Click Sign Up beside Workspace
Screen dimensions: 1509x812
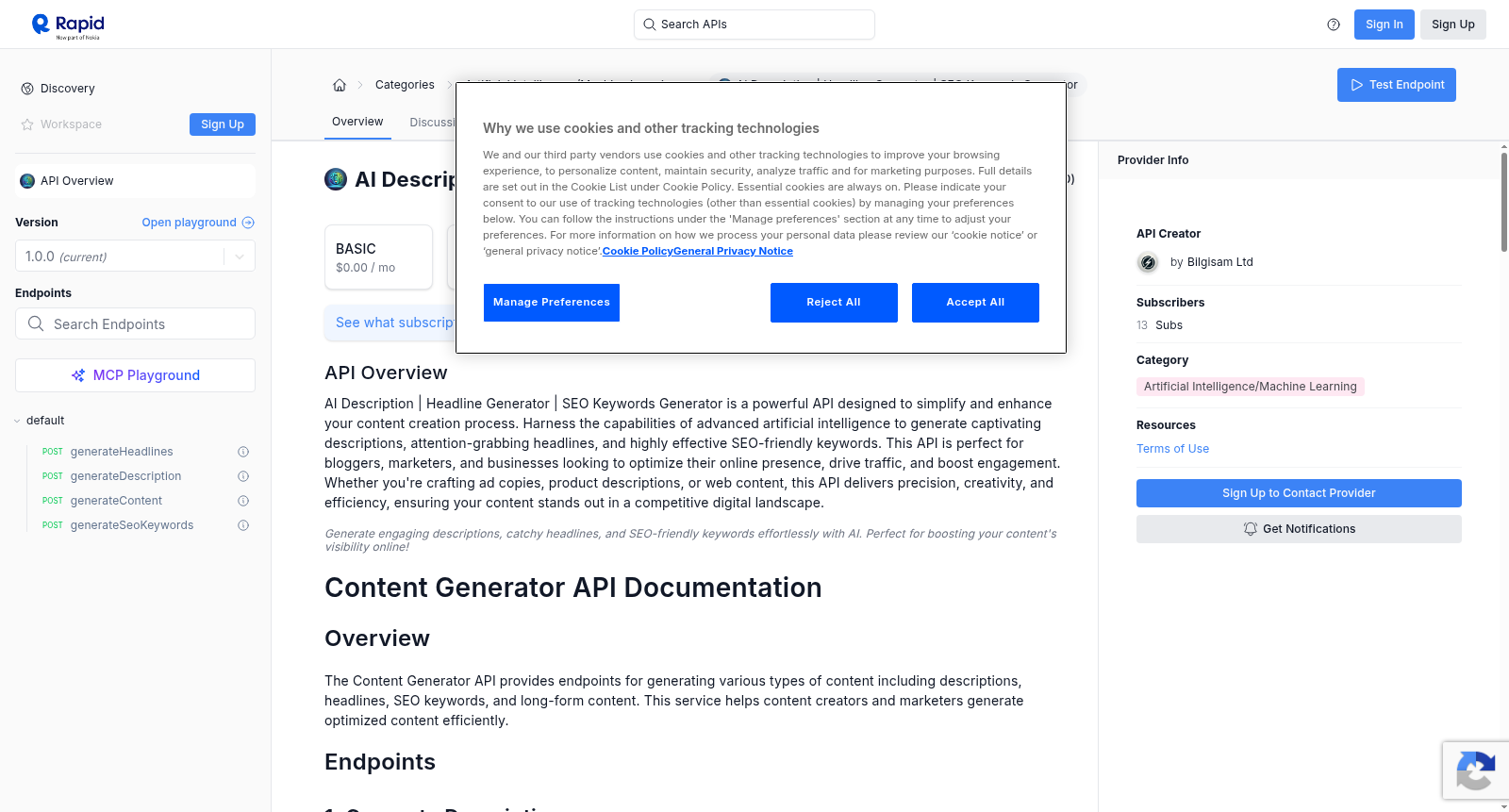point(223,124)
